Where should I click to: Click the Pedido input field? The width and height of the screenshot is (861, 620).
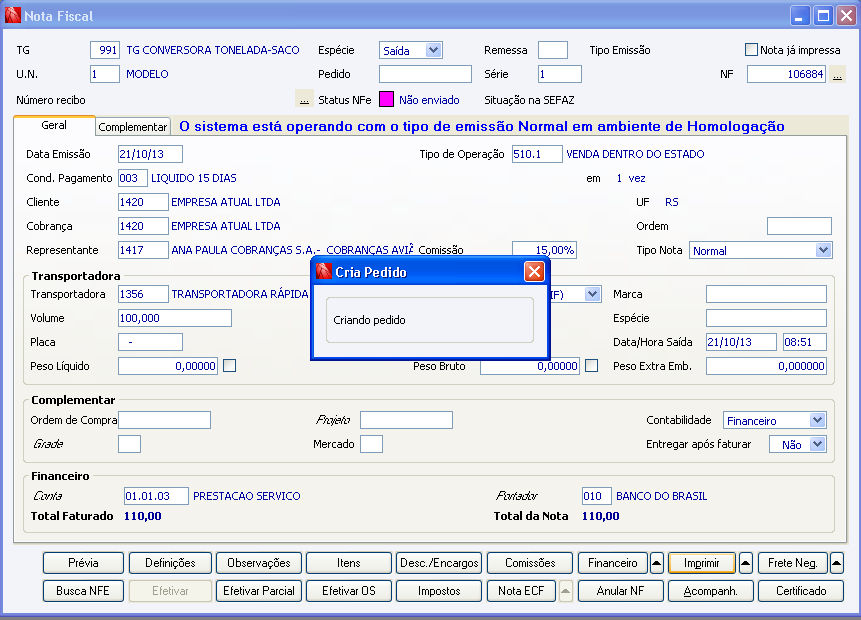(425, 74)
